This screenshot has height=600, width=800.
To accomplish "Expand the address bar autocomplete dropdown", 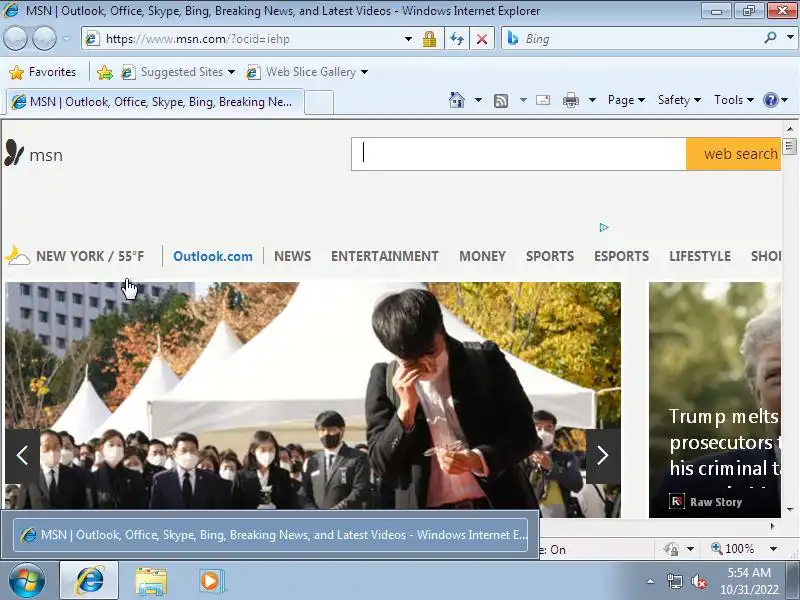I will coord(408,39).
